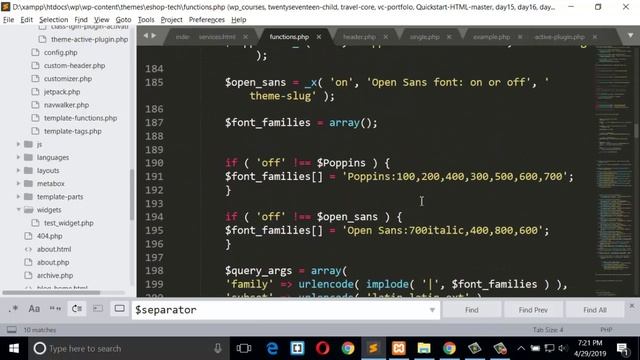Click the tab scroll right arrow
Screen dimensions: 640x360
pos(154,36)
